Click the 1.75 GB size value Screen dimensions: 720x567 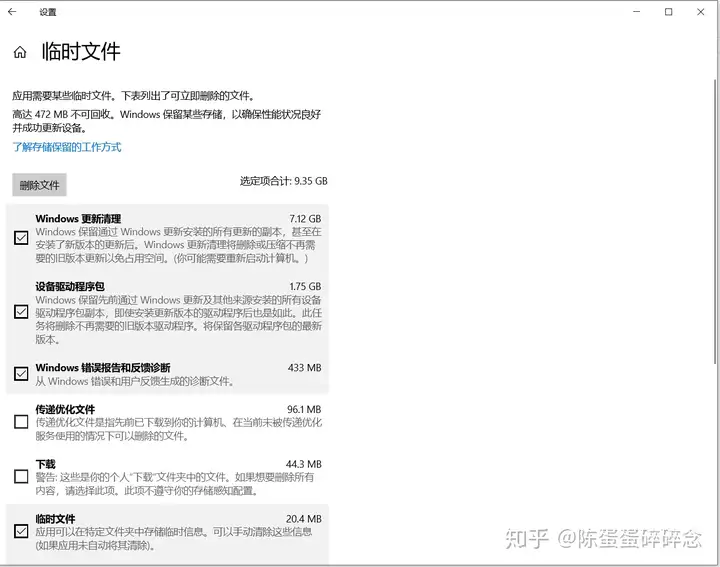pos(305,286)
